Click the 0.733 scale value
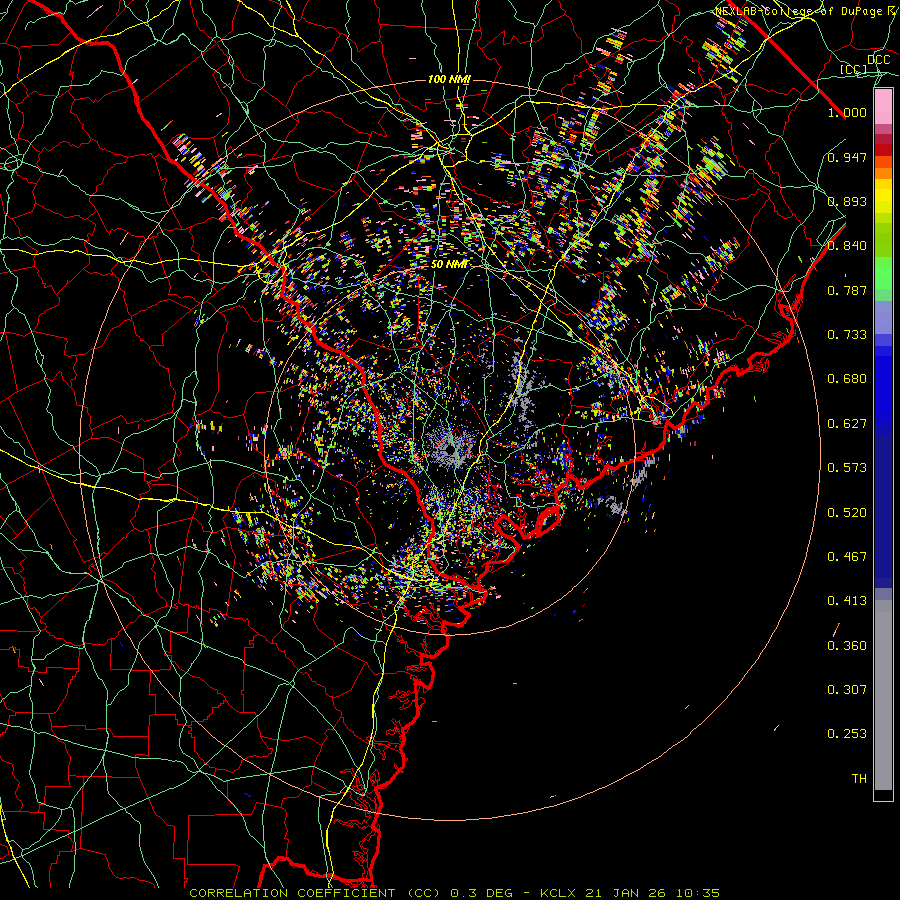Viewport: 900px width, 900px height. (847, 335)
